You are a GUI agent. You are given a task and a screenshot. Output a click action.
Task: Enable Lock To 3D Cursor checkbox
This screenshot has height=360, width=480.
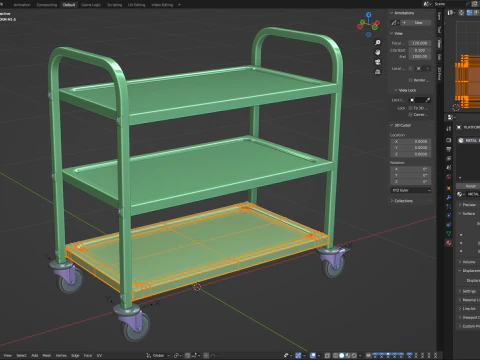click(x=410, y=108)
